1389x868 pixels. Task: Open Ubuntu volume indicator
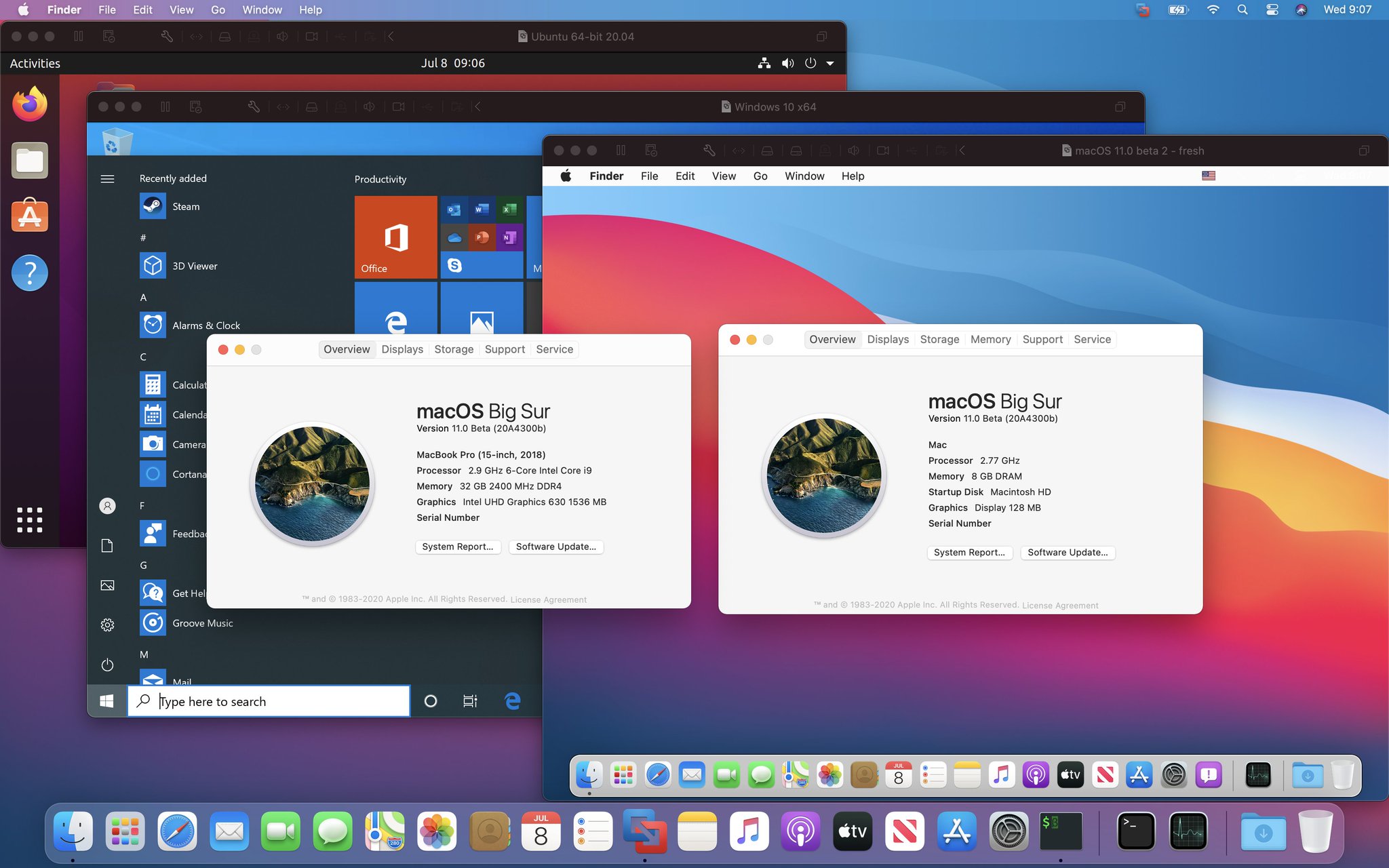pos(787,63)
